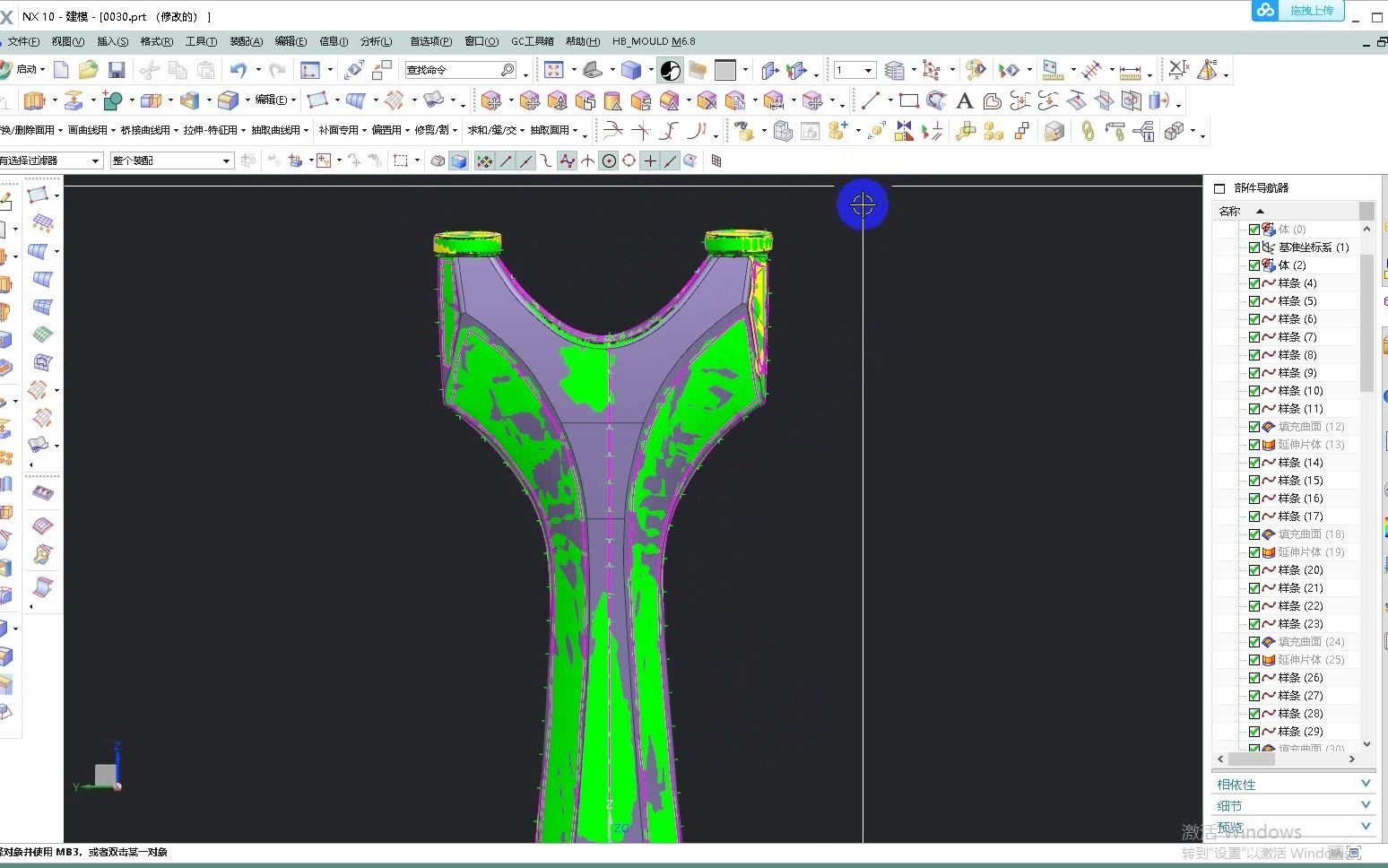
Task: Toggle checkbox for 延伸片体 (13)
Action: coord(1254,445)
